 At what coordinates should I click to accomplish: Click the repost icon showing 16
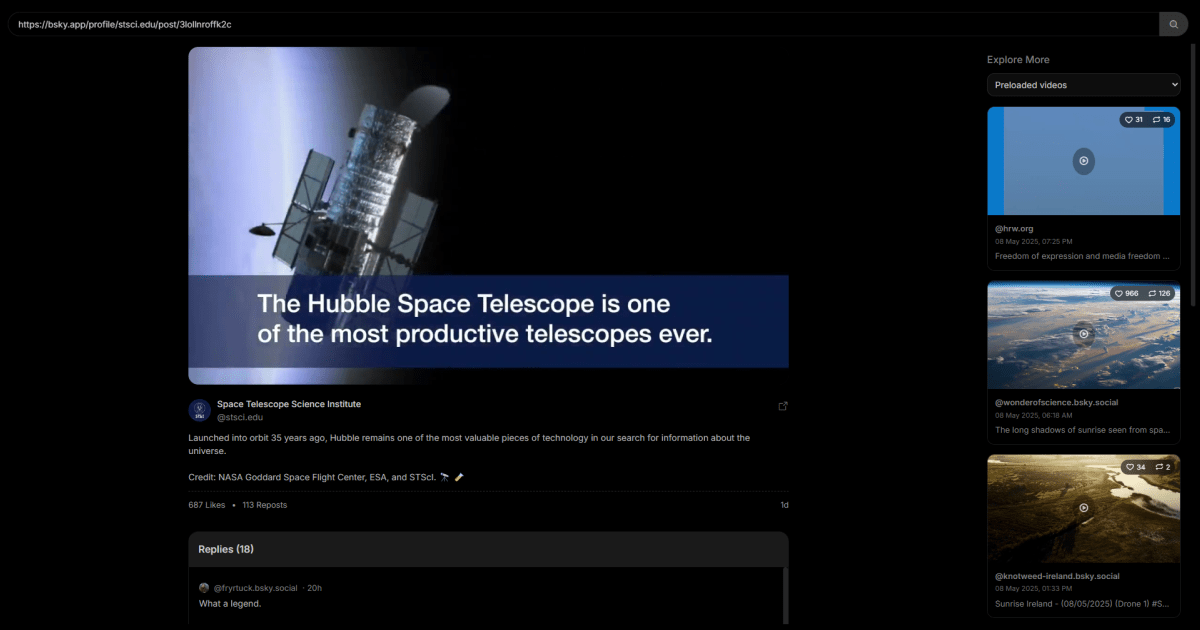[1156, 120]
